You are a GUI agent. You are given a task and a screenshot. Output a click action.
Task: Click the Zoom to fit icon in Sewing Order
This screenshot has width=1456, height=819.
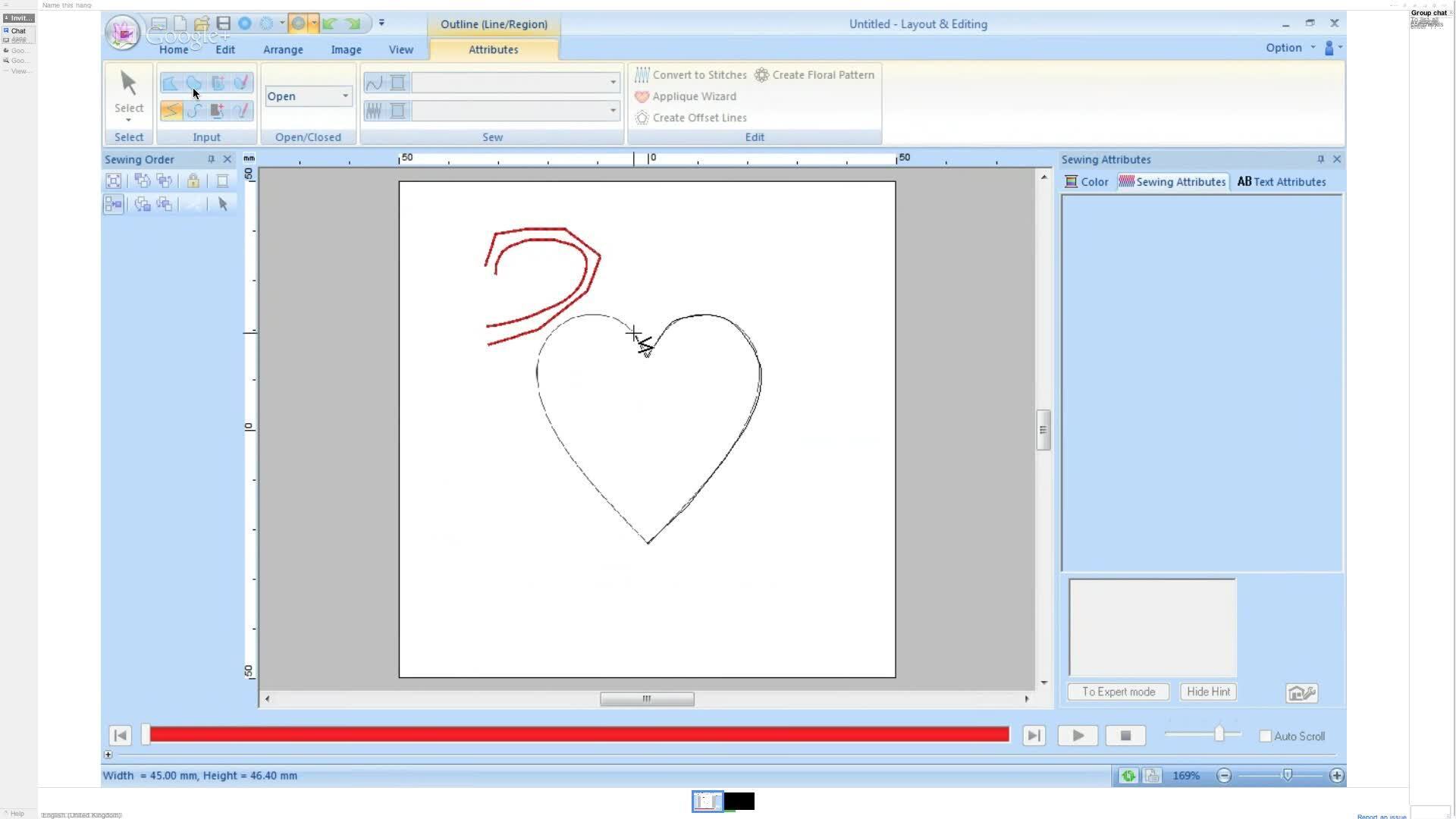[113, 180]
